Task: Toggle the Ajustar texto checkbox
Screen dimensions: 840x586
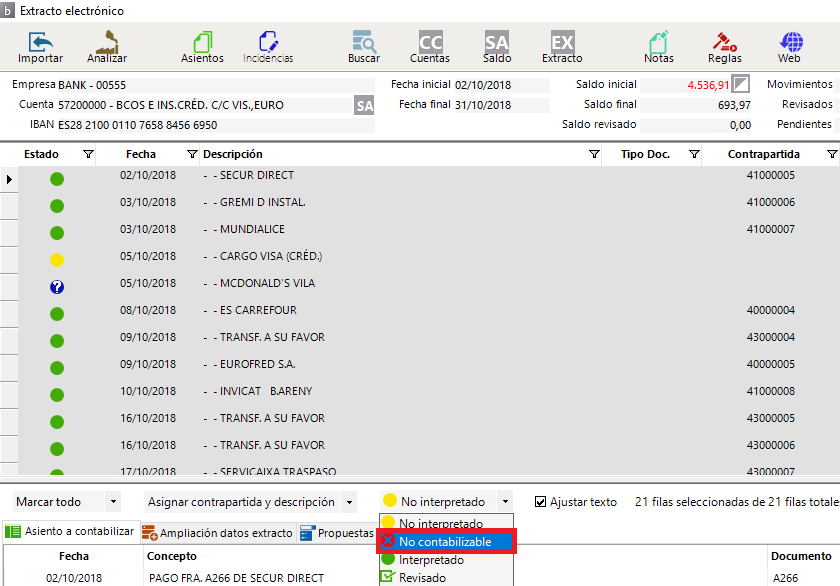Action: click(541, 502)
